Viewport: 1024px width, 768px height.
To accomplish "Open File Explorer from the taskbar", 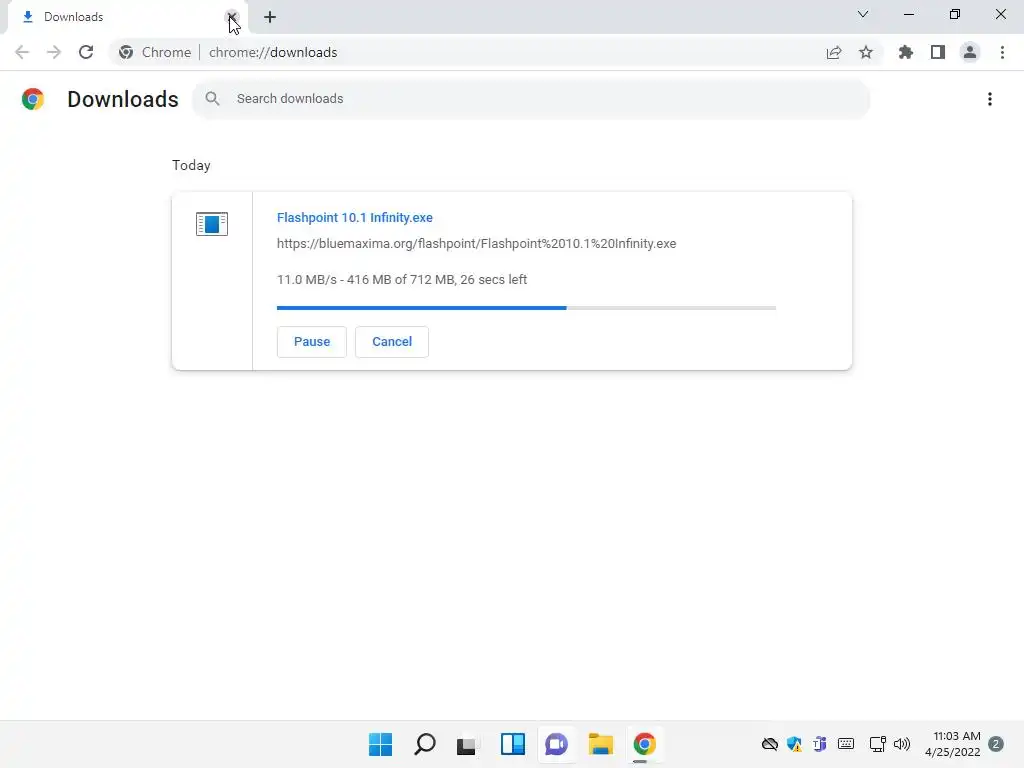I will coord(600,744).
